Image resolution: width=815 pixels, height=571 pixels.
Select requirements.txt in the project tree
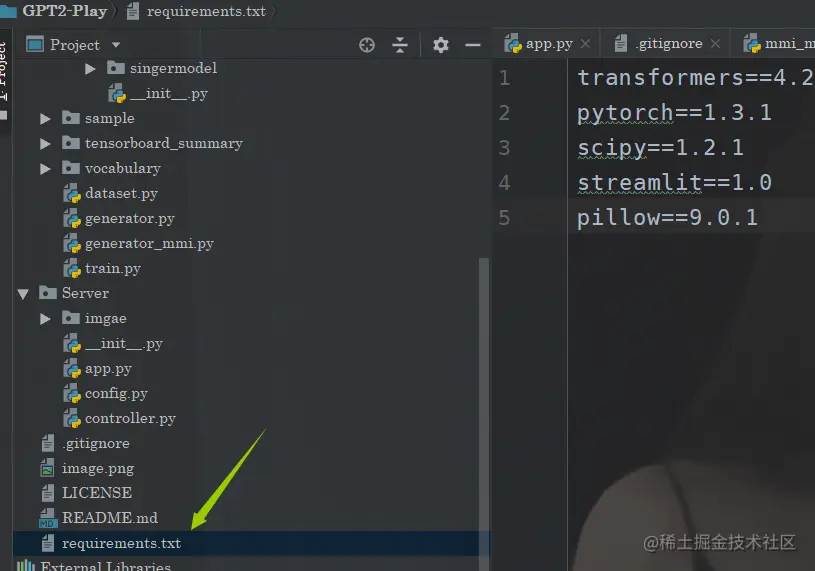[x=121, y=543]
